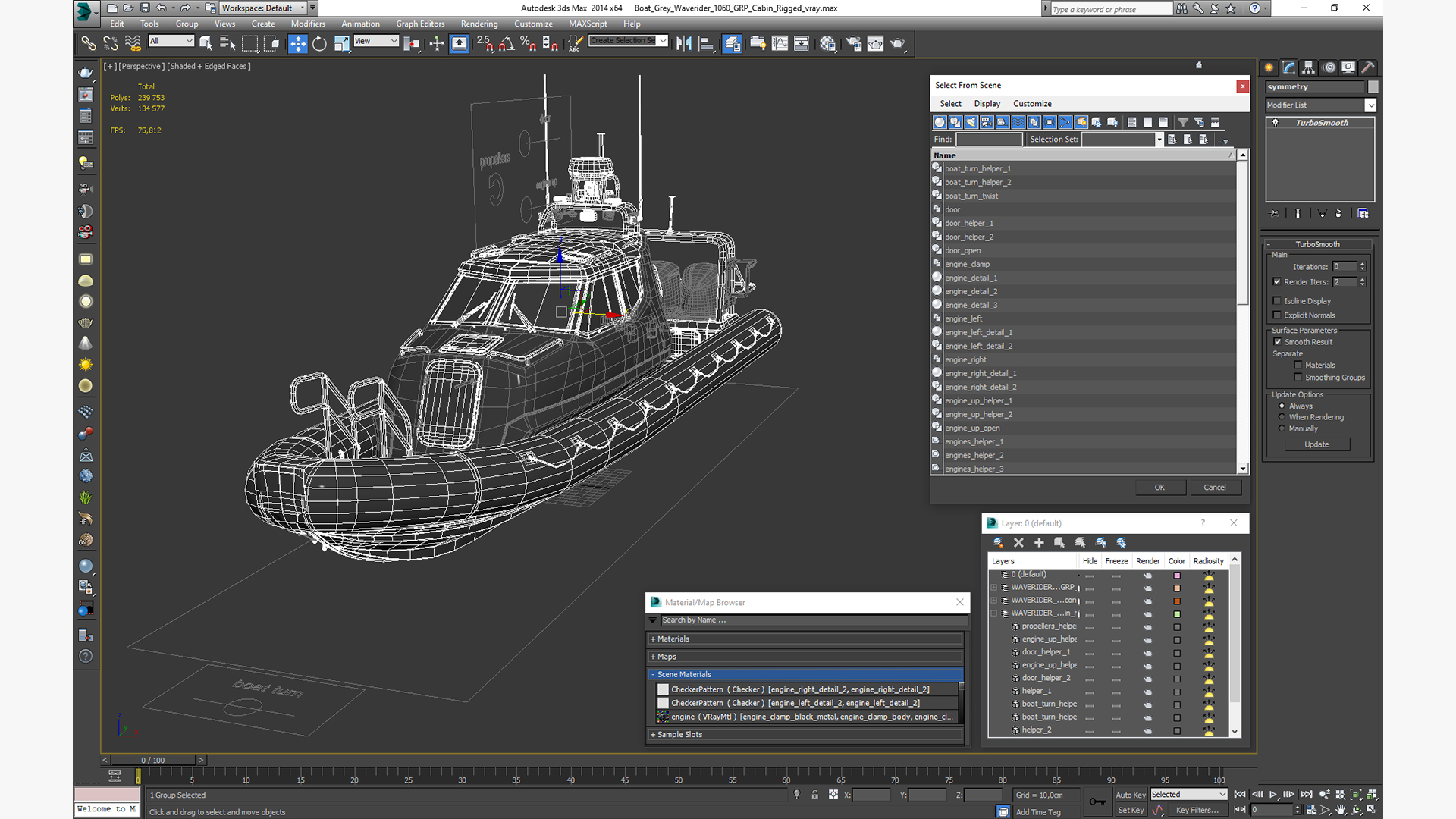Select Manually update option
1456x819 pixels.
click(x=1282, y=428)
